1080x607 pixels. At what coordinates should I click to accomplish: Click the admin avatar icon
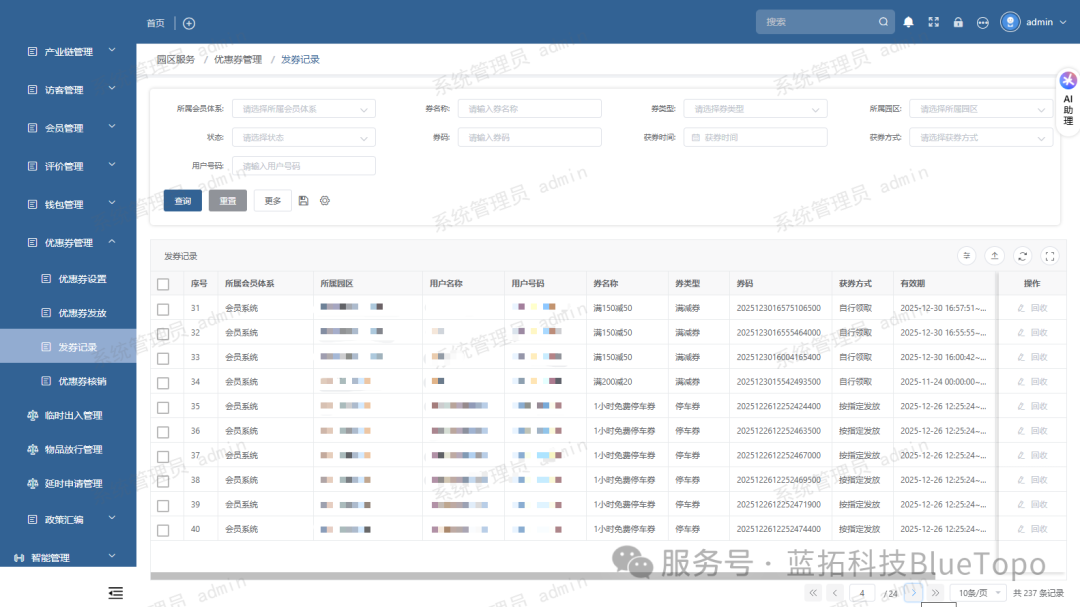tap(1010, 22)
